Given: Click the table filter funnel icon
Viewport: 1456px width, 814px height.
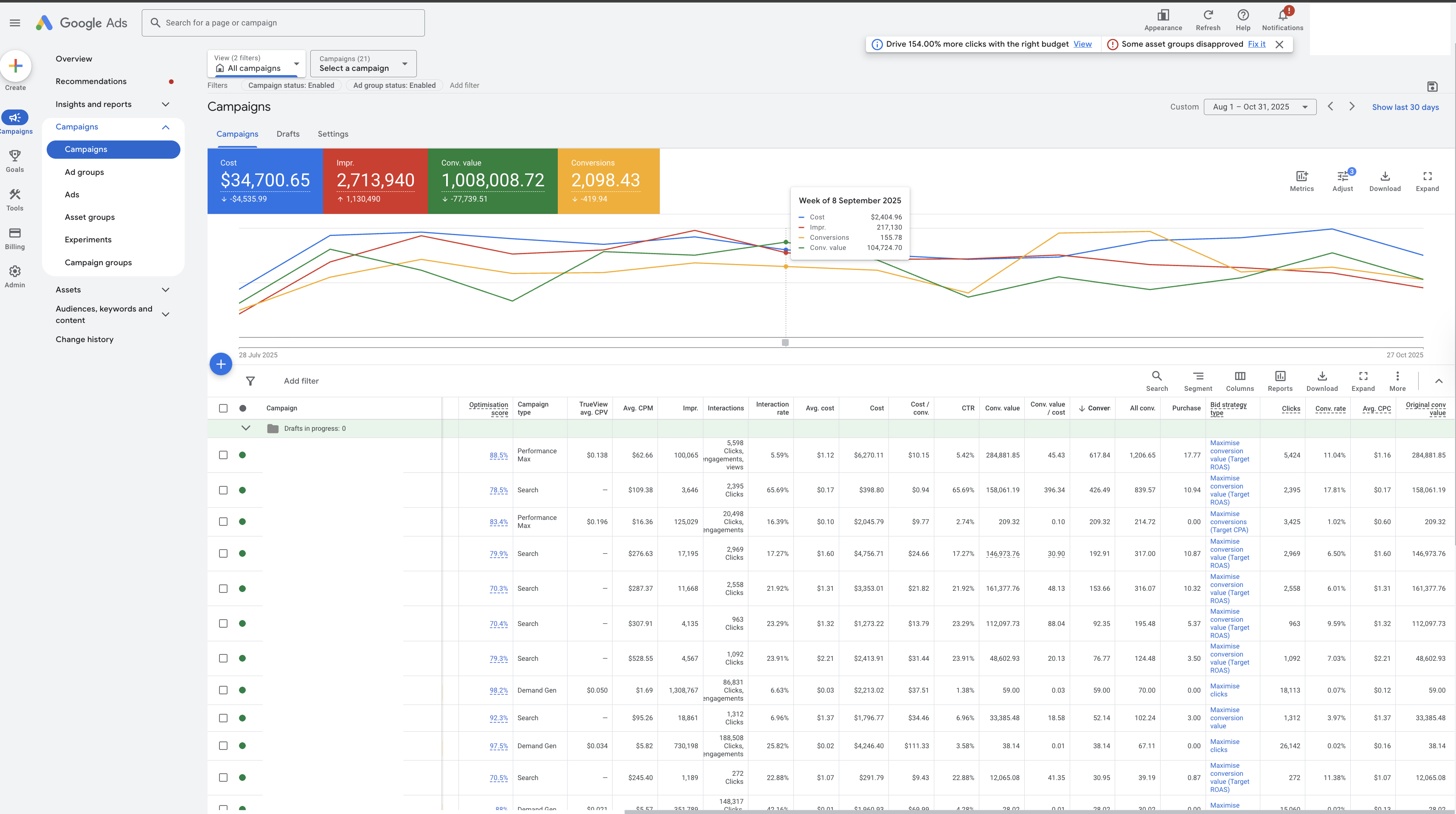Looking at the screenshot, I should [x=250, y=381].
